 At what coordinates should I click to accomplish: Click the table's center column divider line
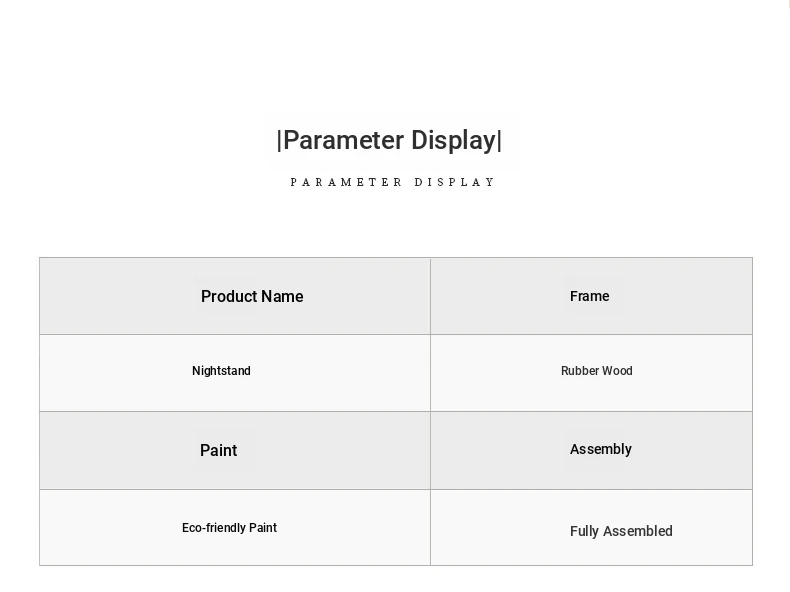pyautogui.click(x=430, y=411)
